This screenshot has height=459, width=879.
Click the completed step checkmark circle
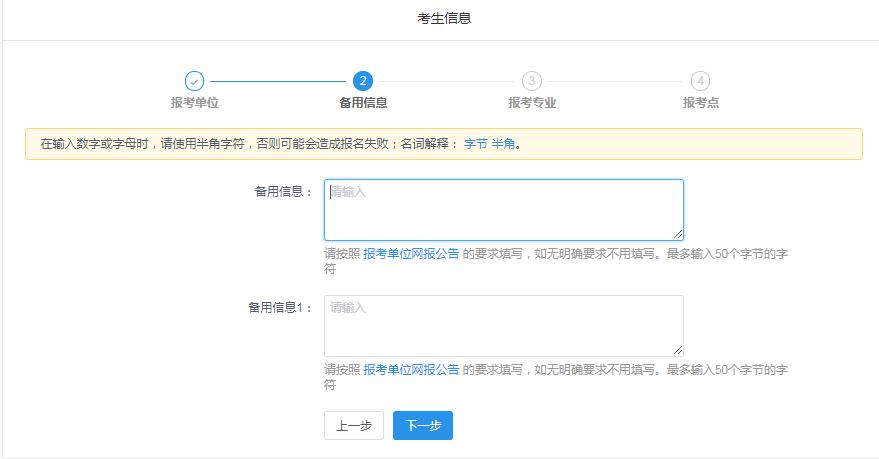point(194,81)
